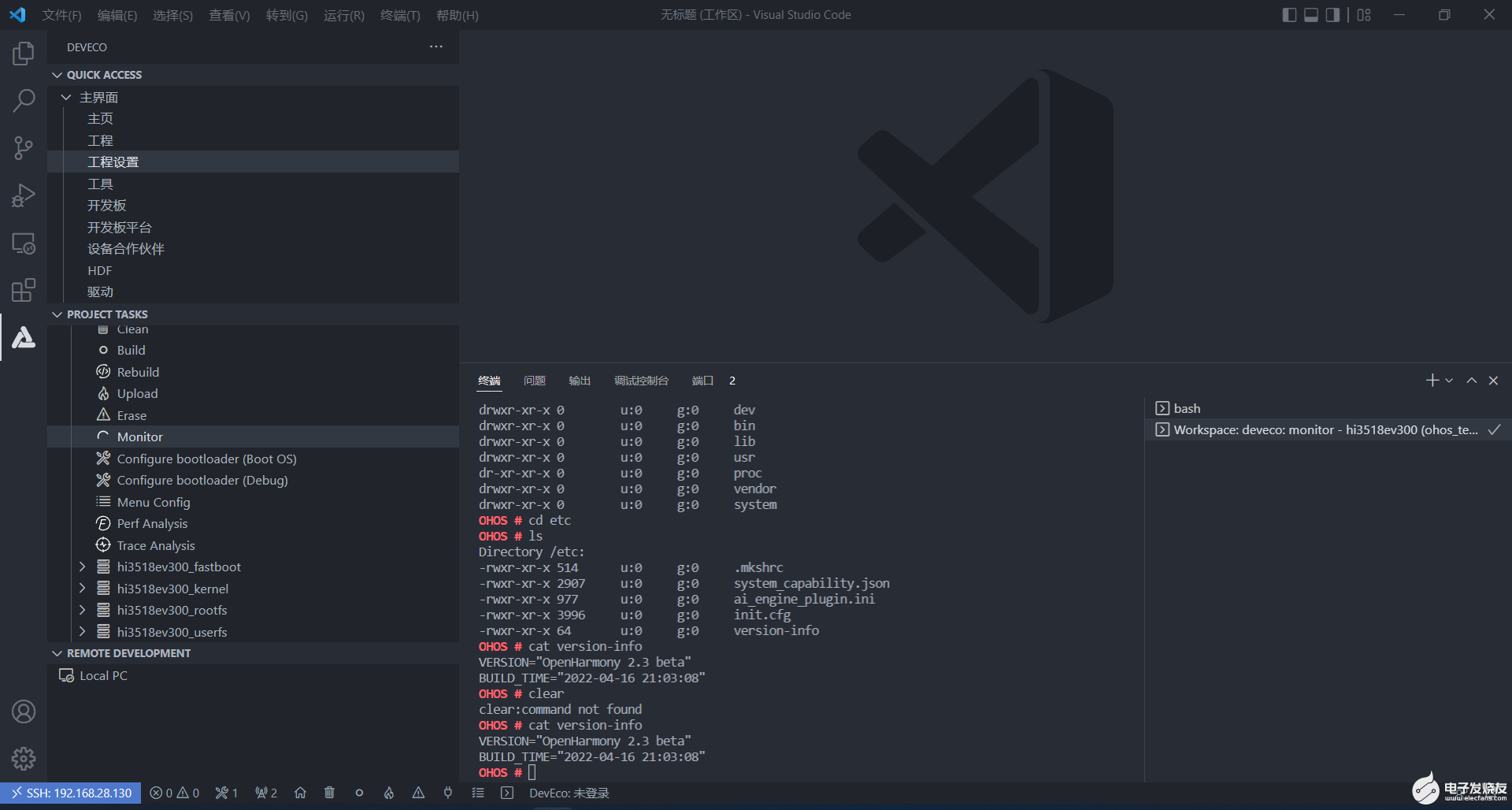This screenshot has height=810, width=1512.
Task: Toggle secondary side bar visibility
Action: coord(1332,15)
